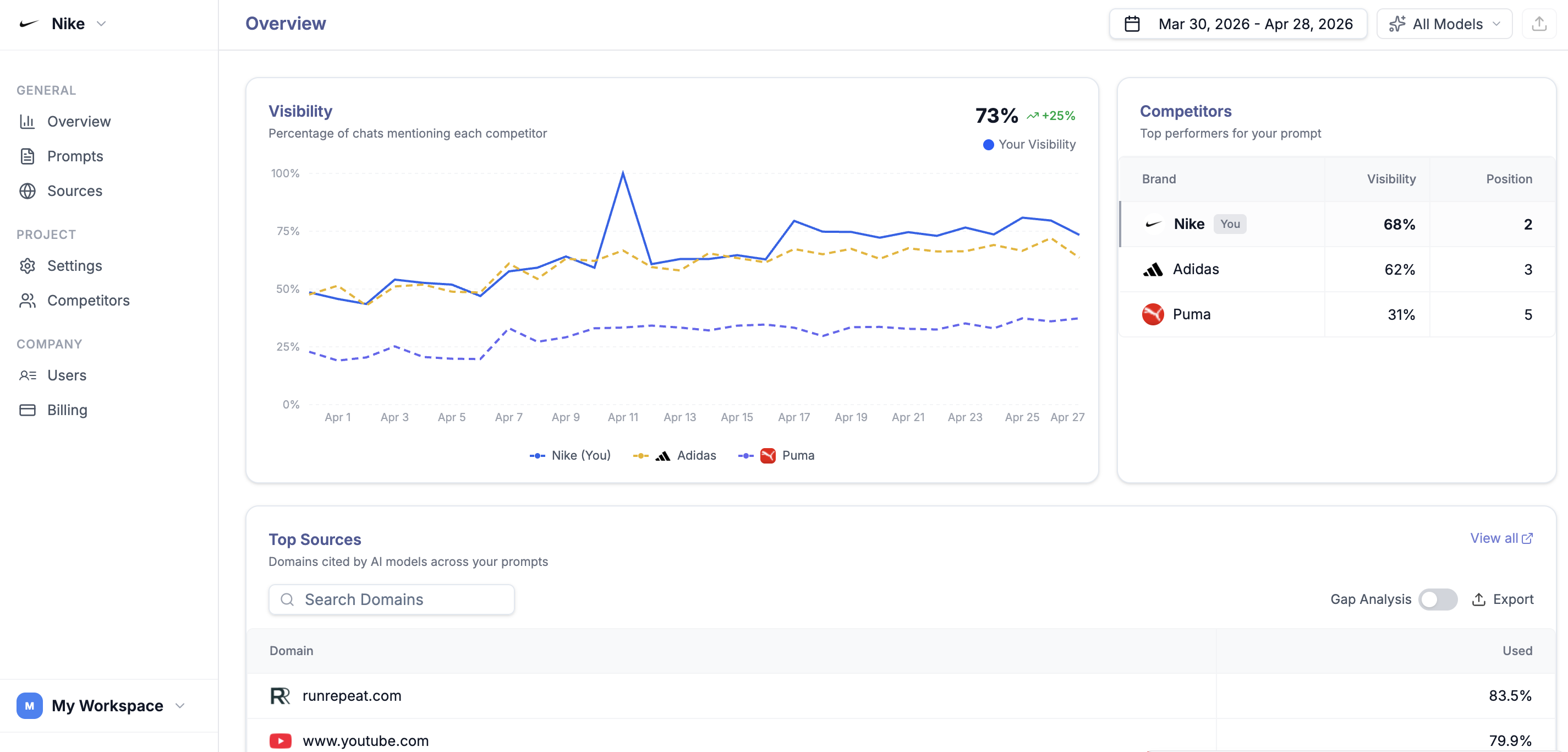Viewport: 1568px width, 752px height.
Task: Click the Prompts document icon
Action: pos(28,156)
